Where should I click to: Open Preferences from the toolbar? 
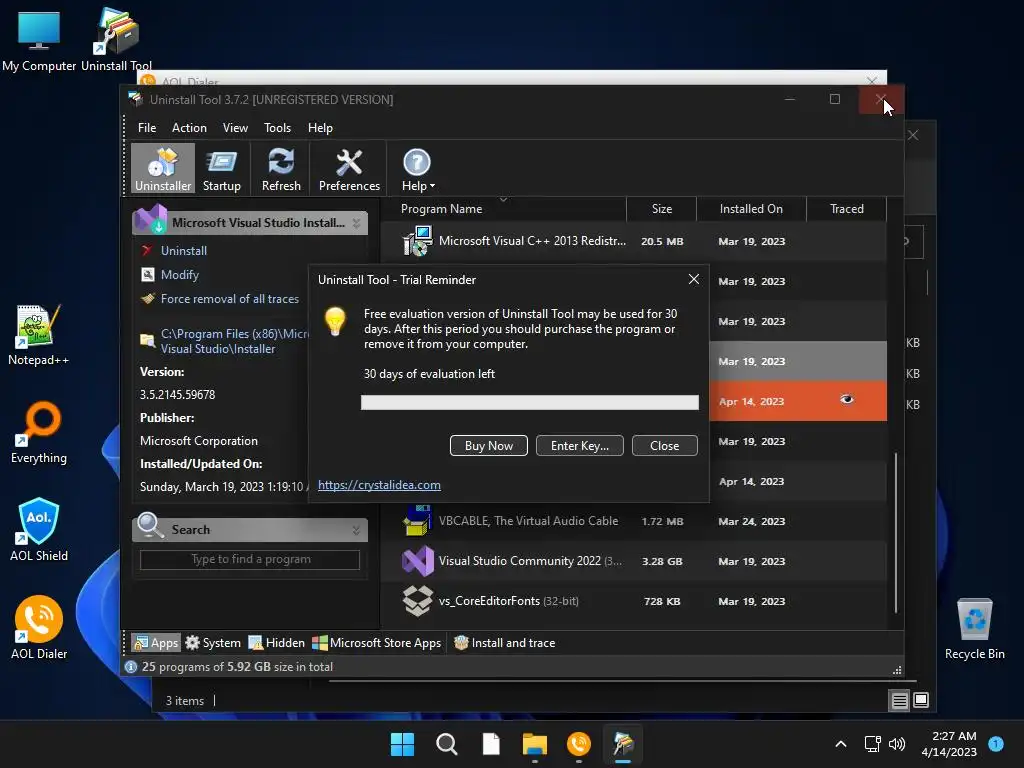[x=349, y=168]
